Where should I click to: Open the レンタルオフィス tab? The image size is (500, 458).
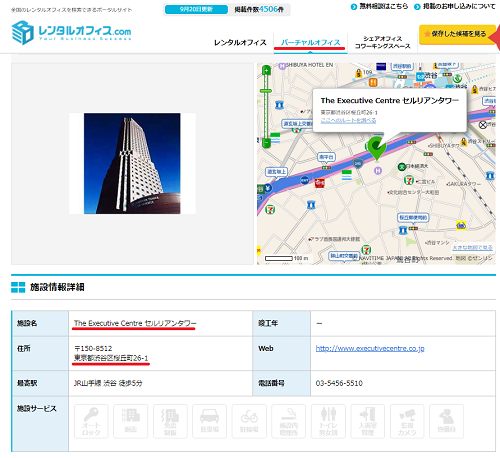pos(240,43)
